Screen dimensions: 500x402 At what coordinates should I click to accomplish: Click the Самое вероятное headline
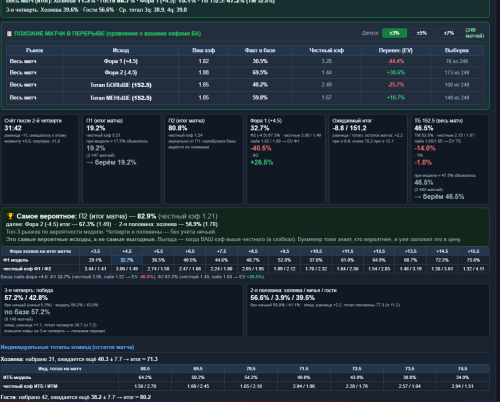pos(117,216)
